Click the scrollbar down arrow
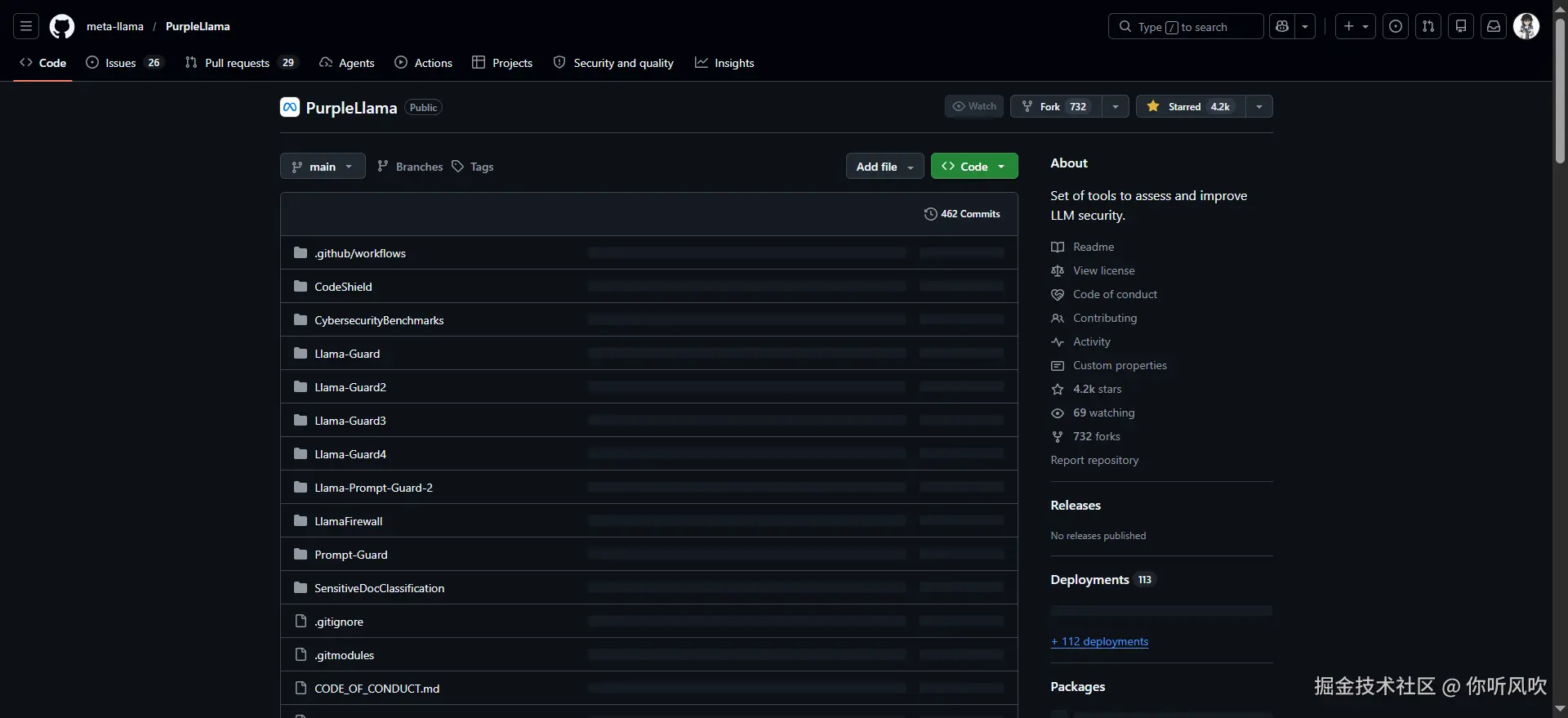 tap(1560, 709)
